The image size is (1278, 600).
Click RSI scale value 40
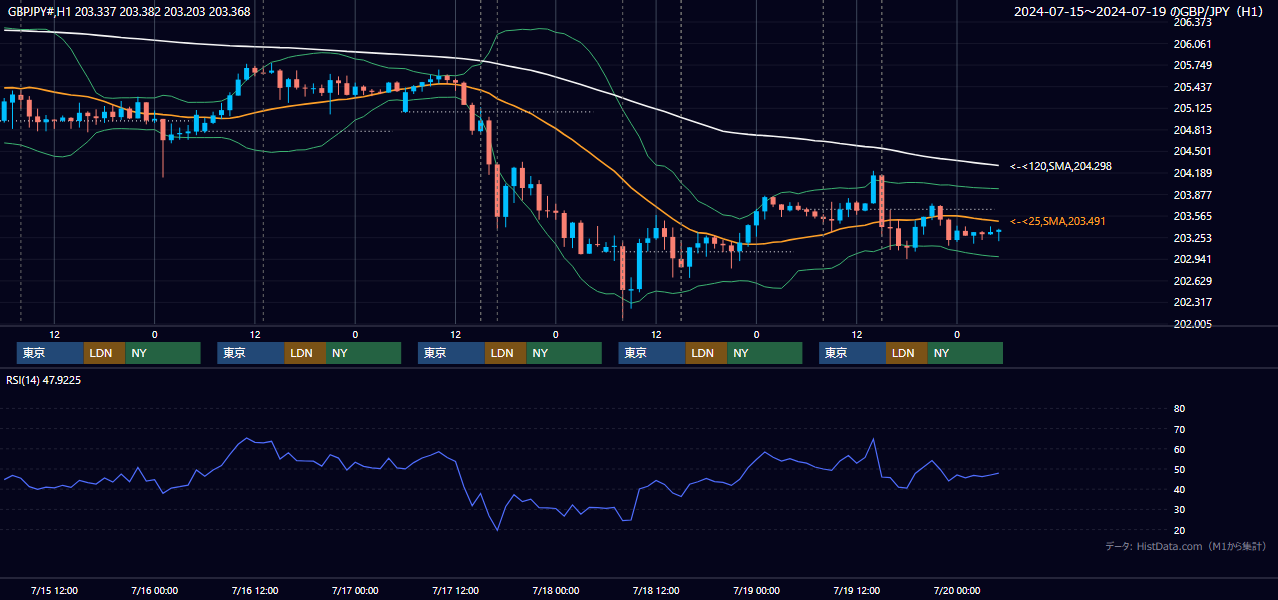coord(1179,489)
